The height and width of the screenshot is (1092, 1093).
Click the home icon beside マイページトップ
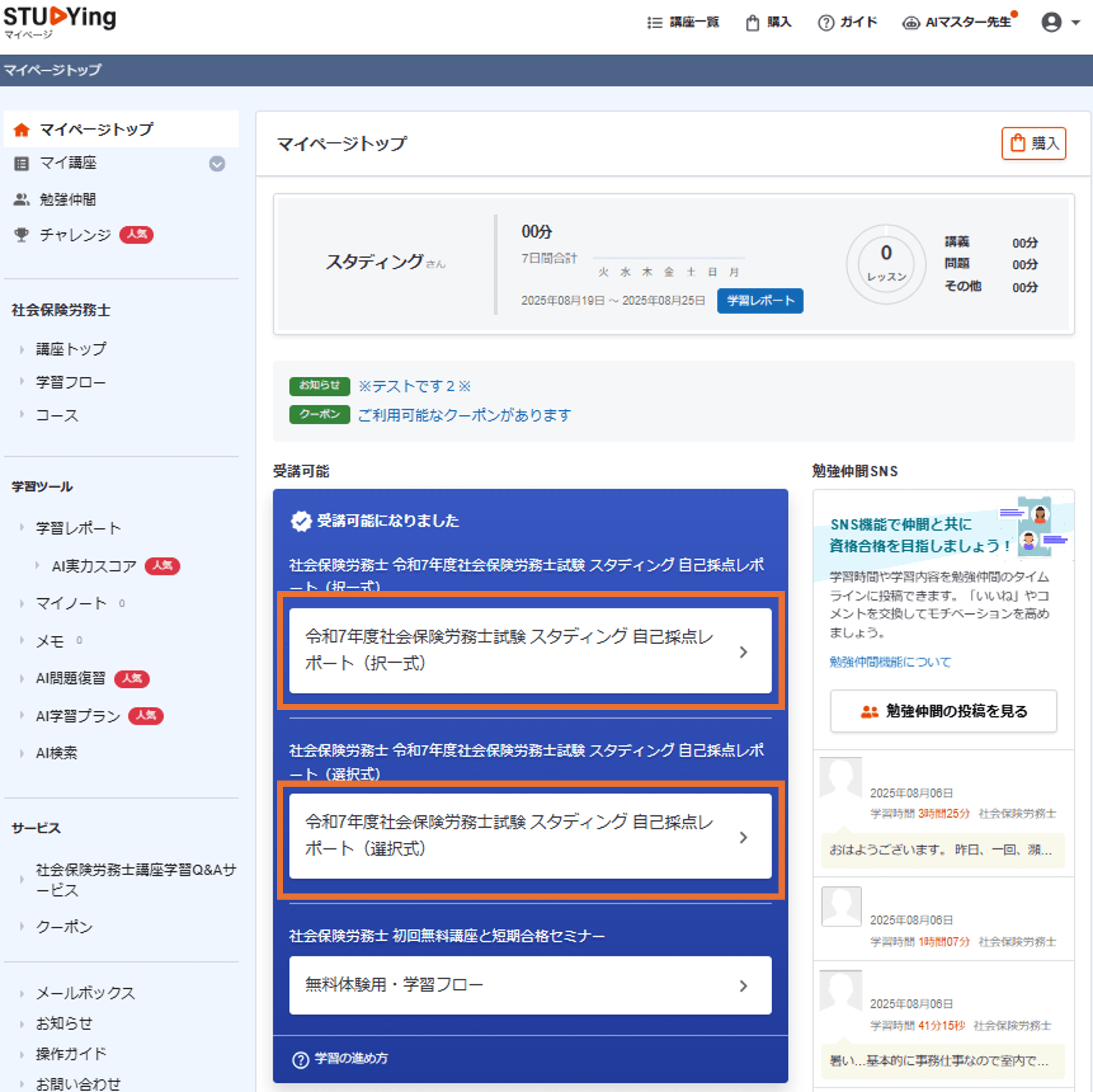click(x=22, y=130)
